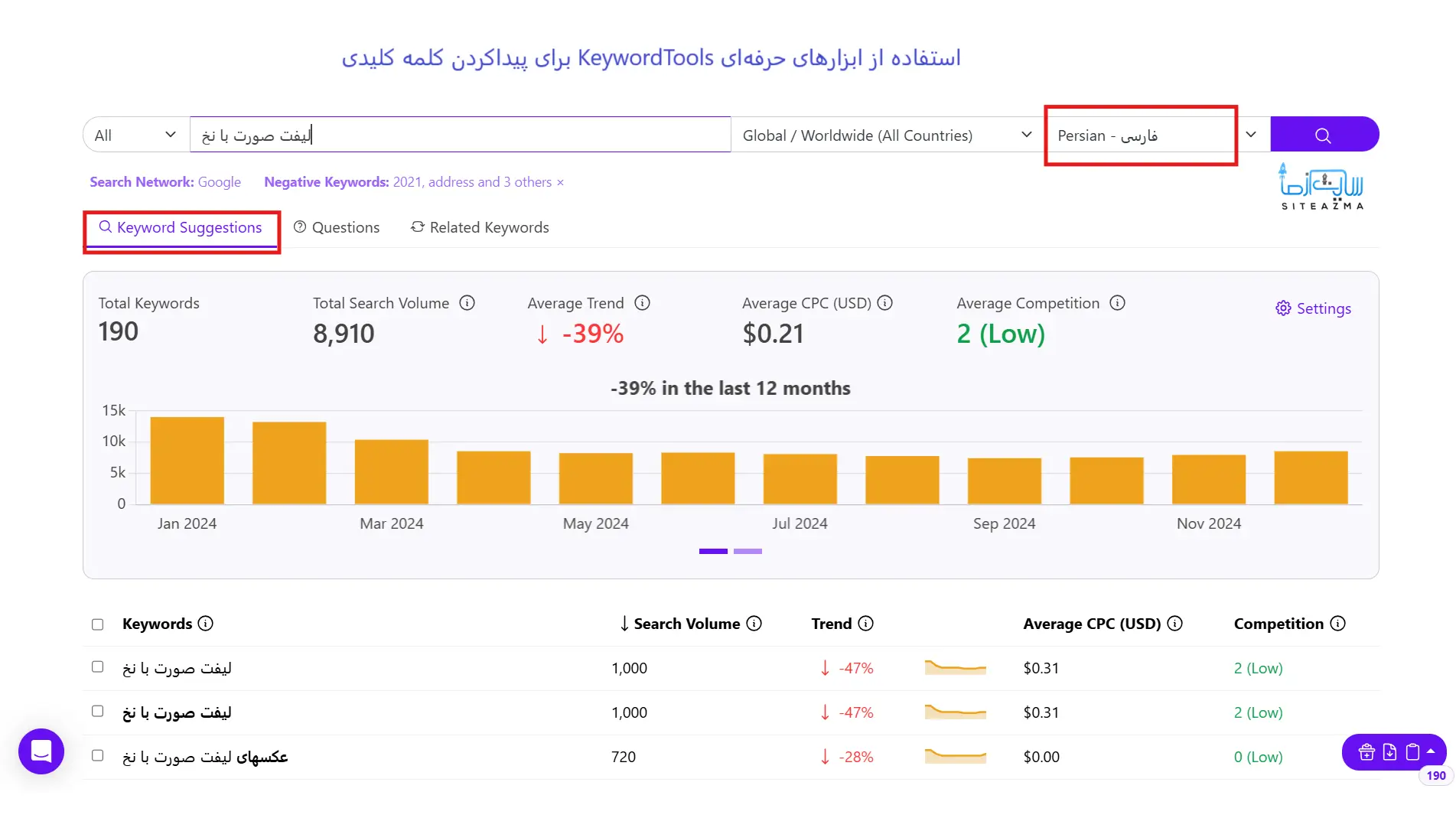
Task: Click the -47% trend in the first row
Action: click(846, 668)
